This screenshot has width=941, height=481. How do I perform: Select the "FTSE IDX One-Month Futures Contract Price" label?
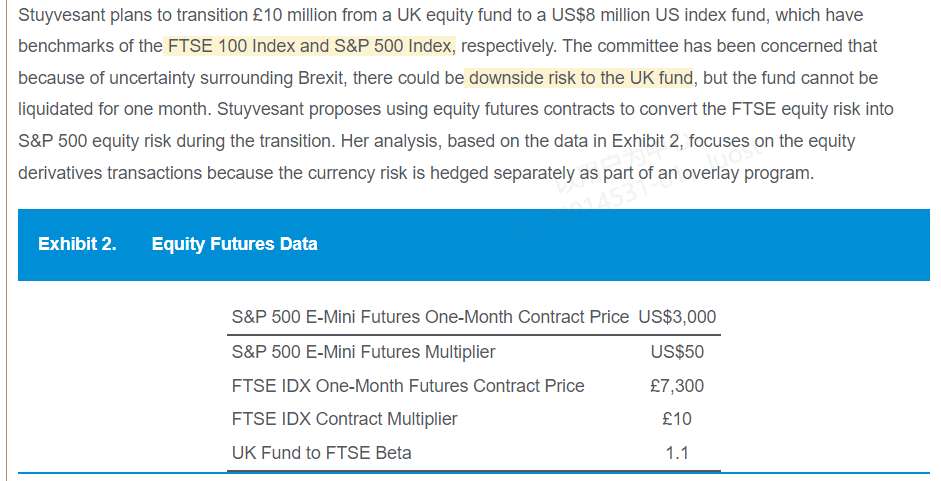(408, 386)
